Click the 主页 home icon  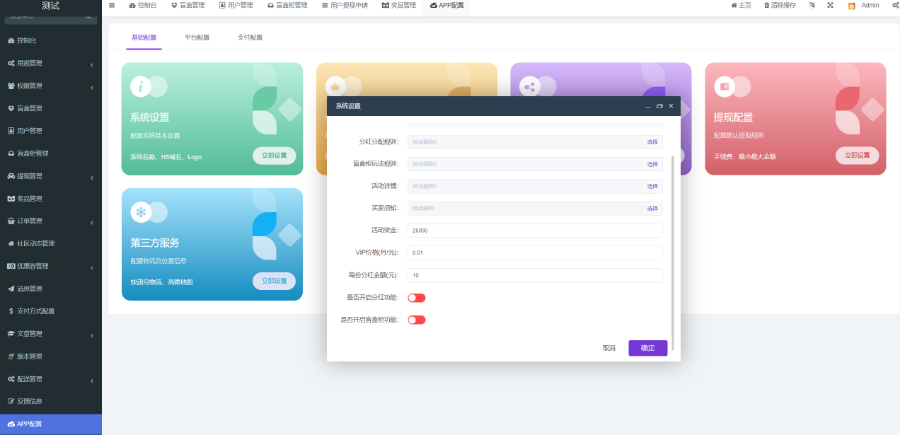coord(733,5)
